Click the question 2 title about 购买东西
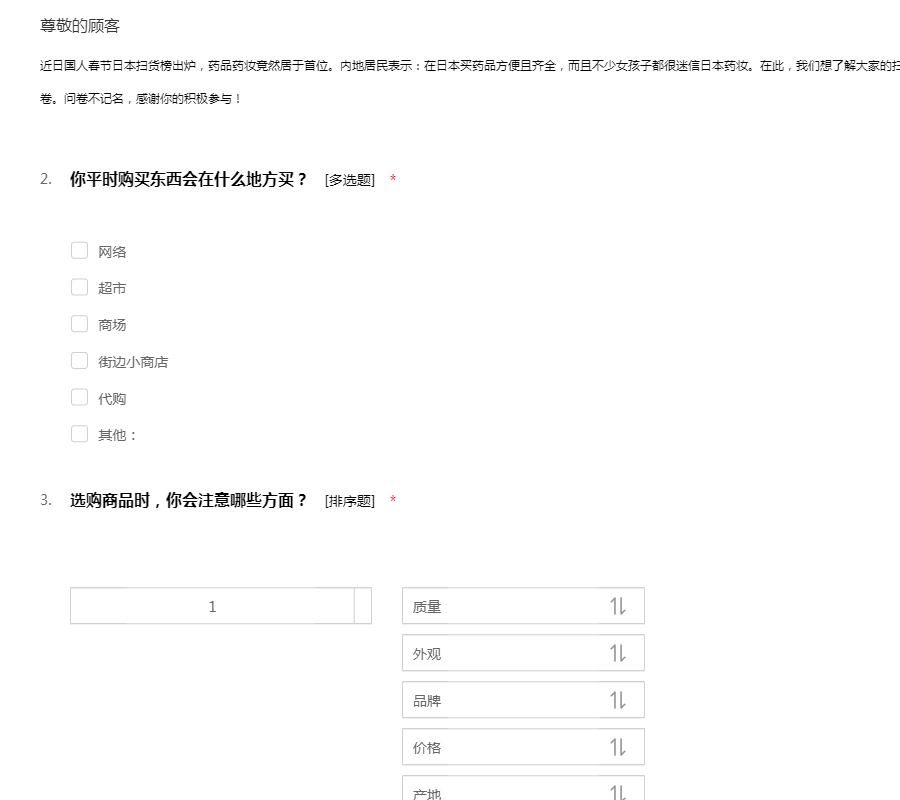The height and width of the screenshot is (800, 900). coord(188,180)
